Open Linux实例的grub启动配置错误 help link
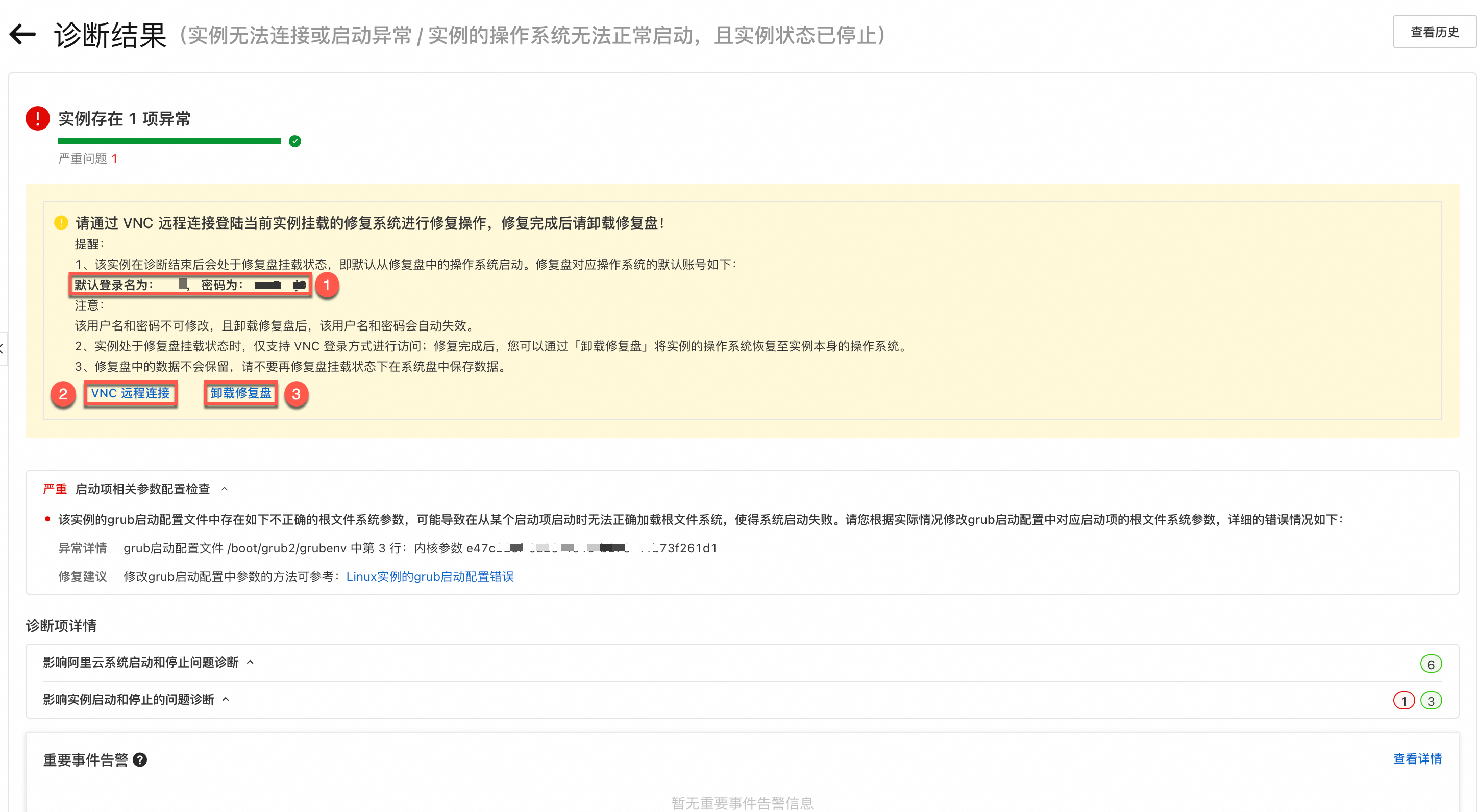Viewport: 1479px width, 812px height. click(430, 577)
